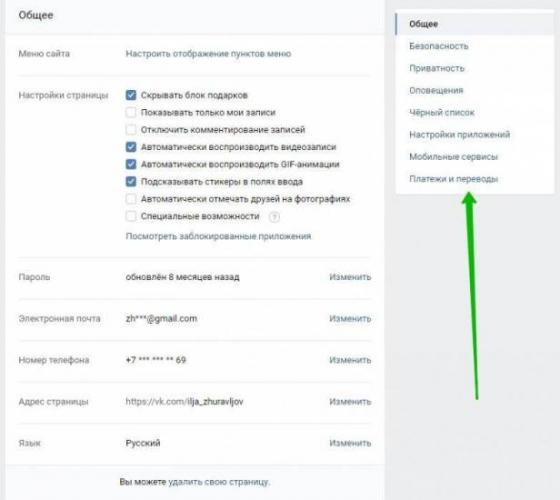
Task: Select Настройки приложений in sidebar
Action: (x=460, y=135)
